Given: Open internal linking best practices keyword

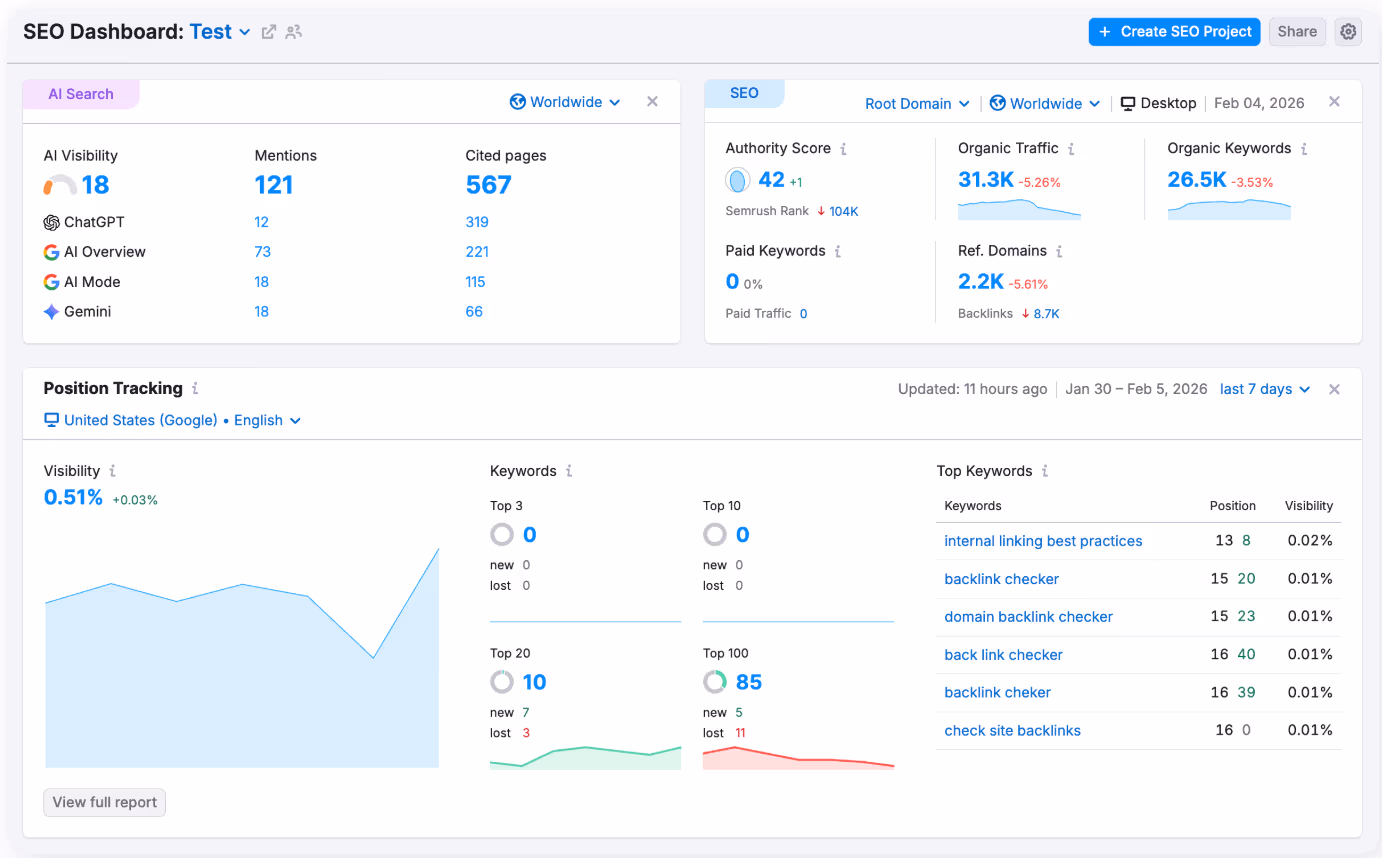Looking at the screenshot, I should pyautogui.click(x=1043, y=541).
